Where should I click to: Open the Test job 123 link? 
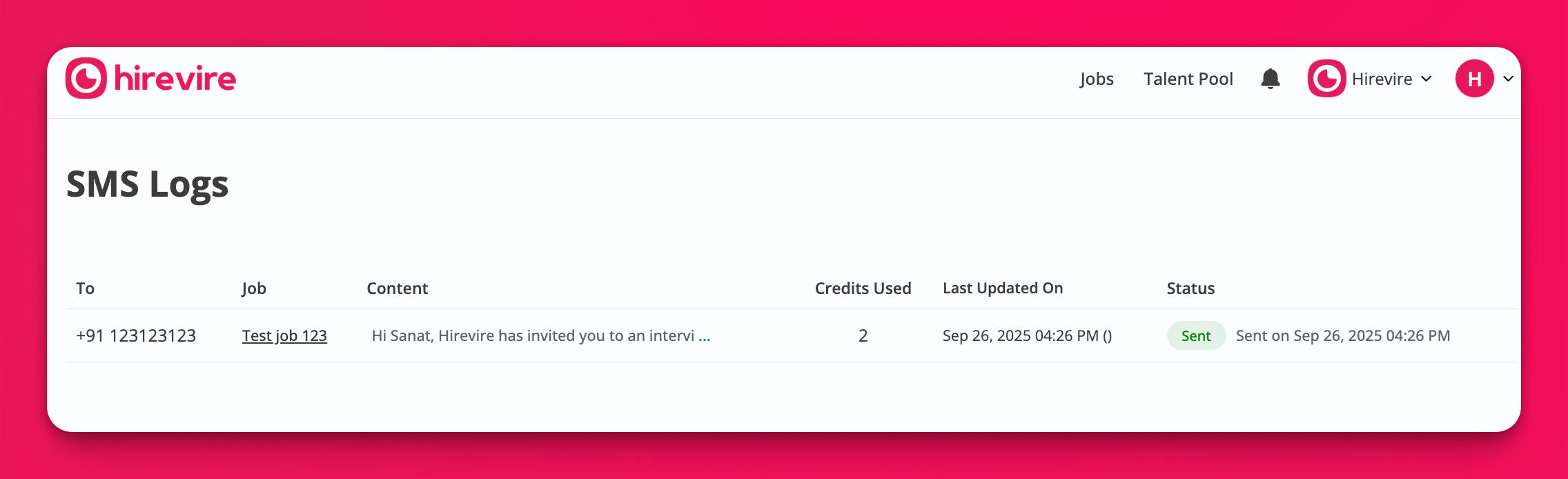point(284,335)
